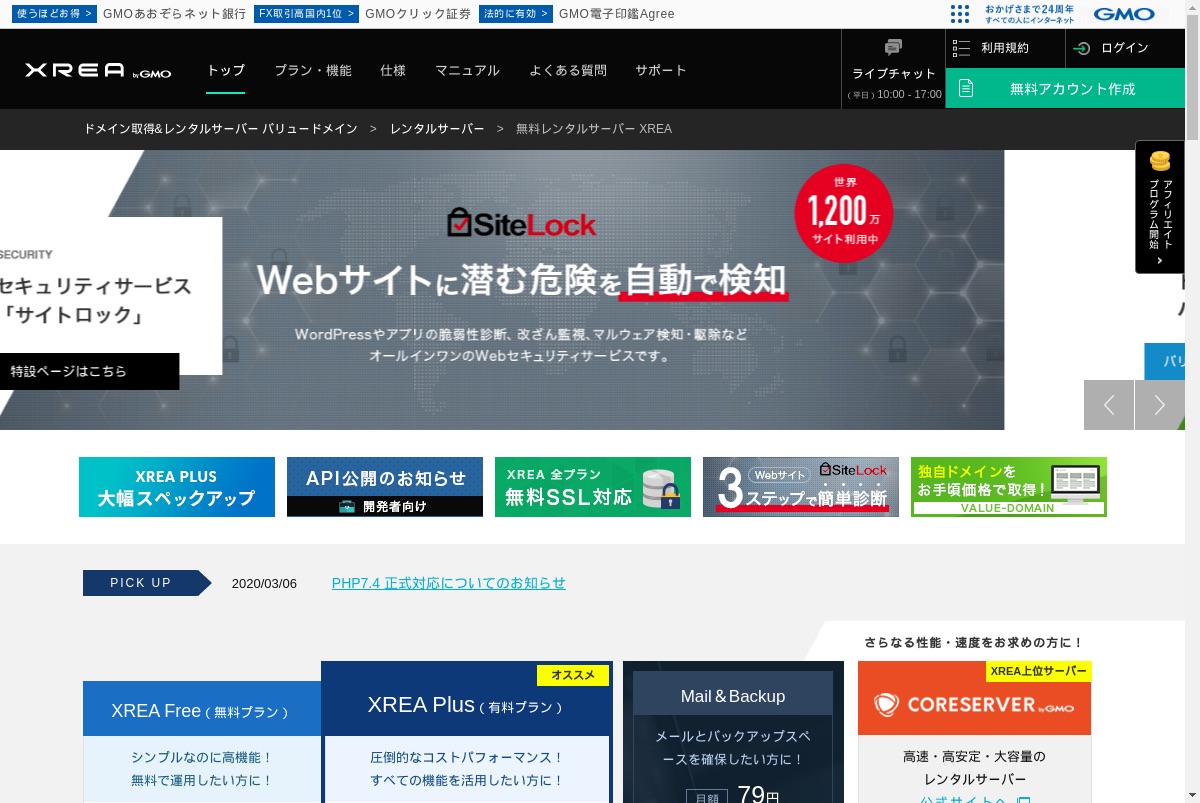Viewport: 1200px width, 803px height.
Task: Open 独自ドメイン VALUE-DOMAIN banner
Action: [x=1009, y=487]
